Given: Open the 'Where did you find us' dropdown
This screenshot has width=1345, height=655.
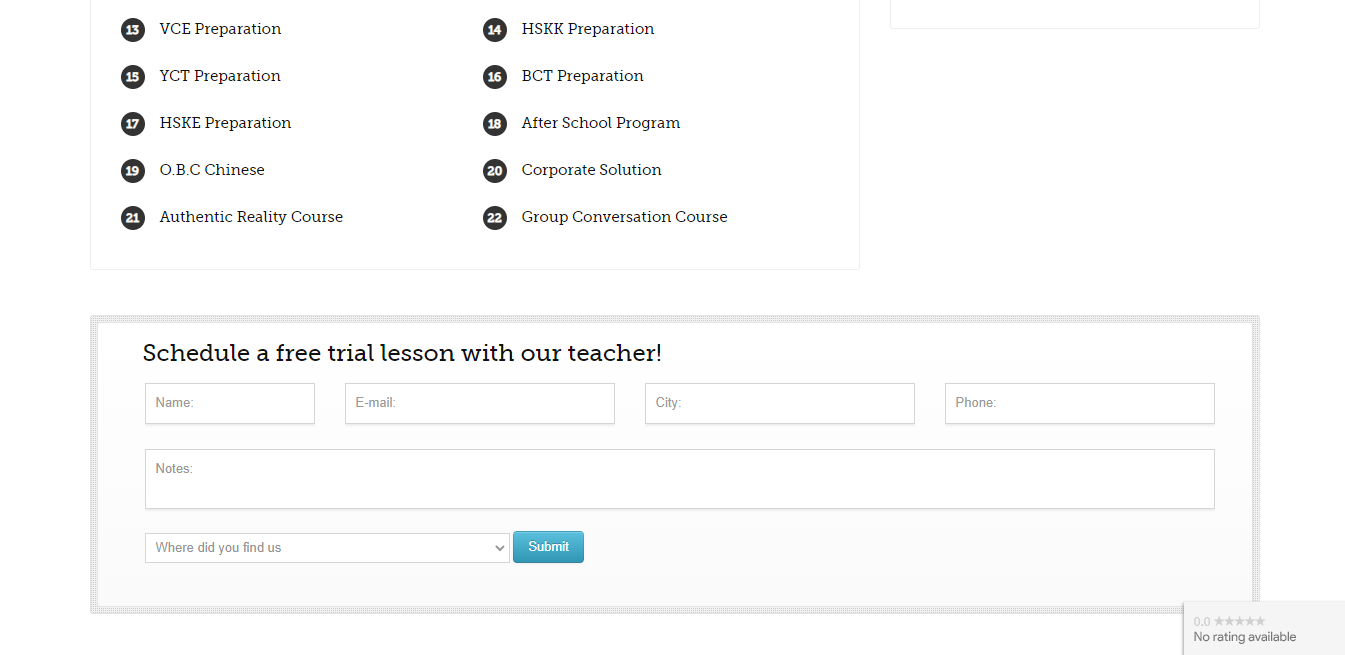Looking at the screenshot, I should coord(327,548).
